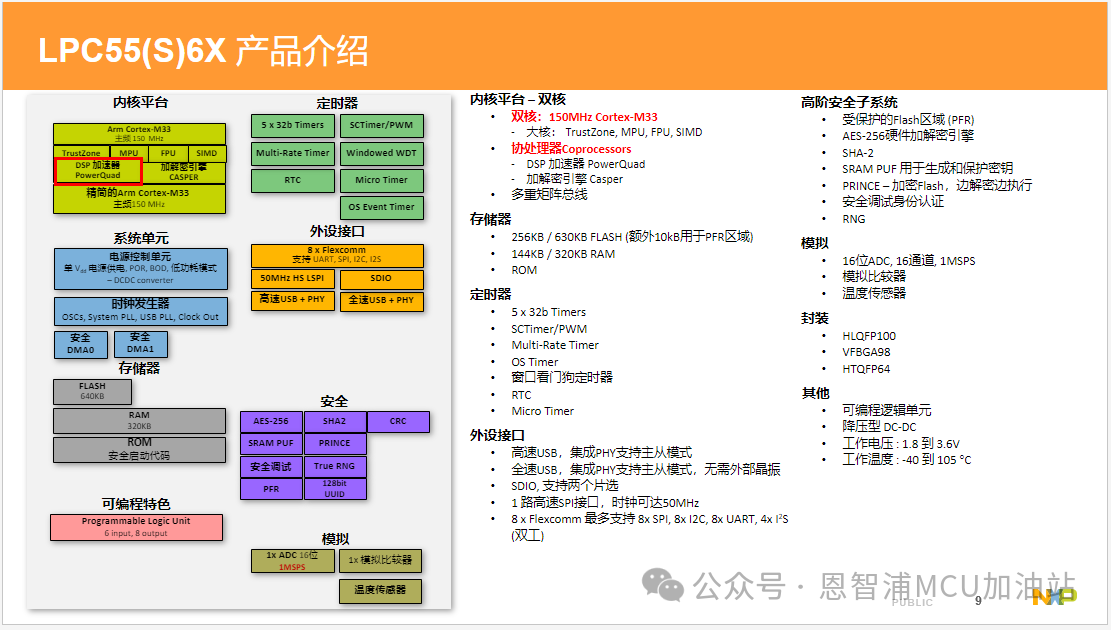
Task: Click the text 窗口看门狗定时器
Action: click(562, 378)
